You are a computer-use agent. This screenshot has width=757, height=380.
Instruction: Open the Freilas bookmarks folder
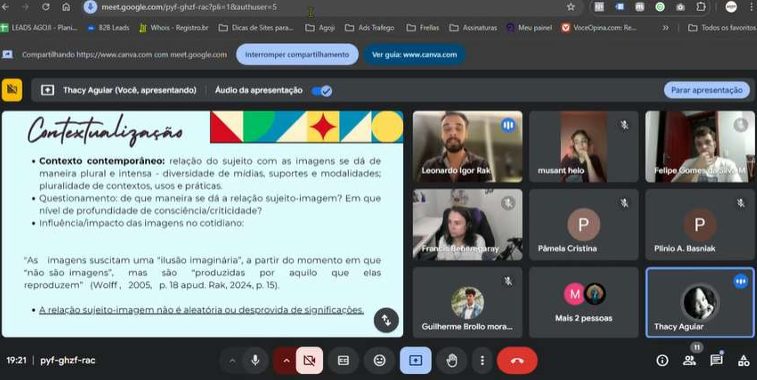click(423, 28)
